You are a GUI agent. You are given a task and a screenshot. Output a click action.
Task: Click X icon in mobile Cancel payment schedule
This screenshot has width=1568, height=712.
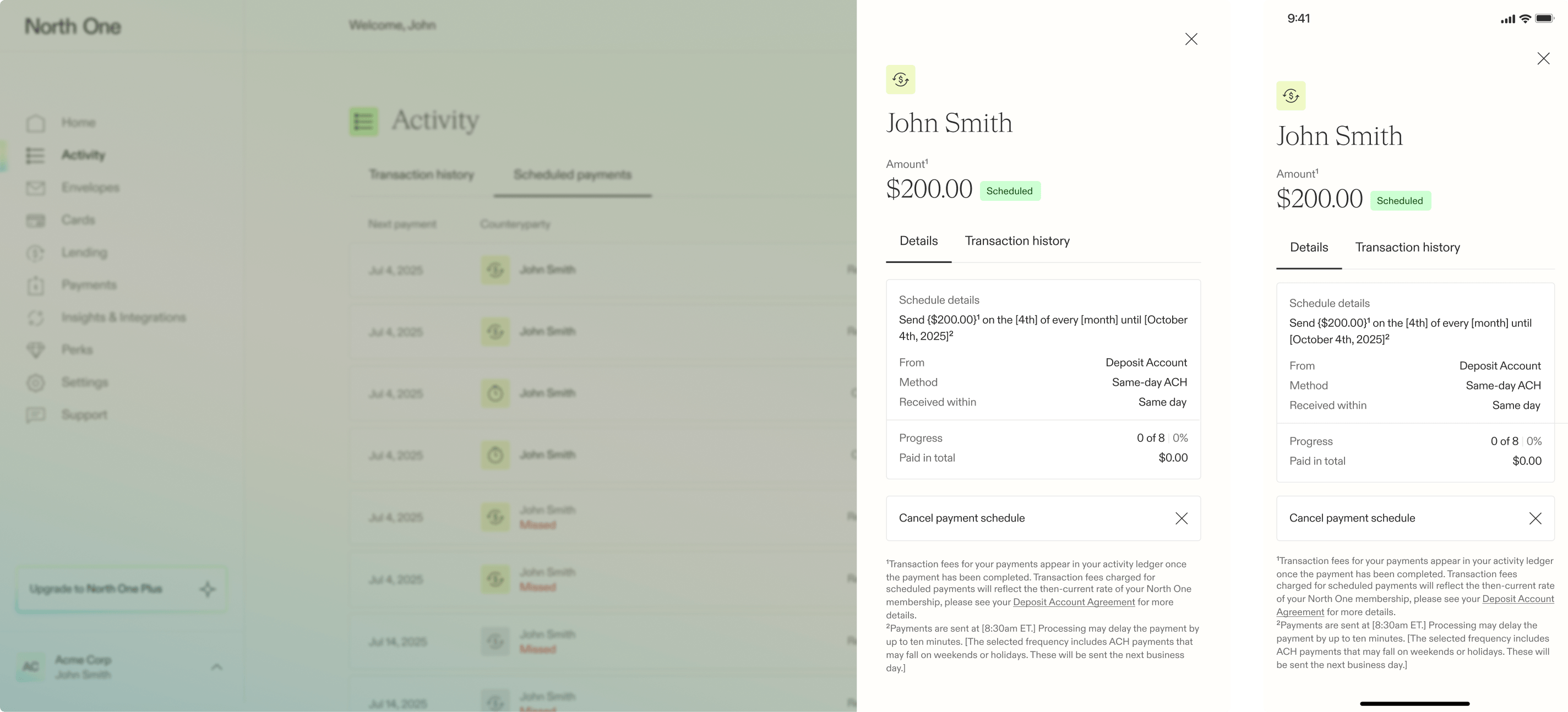(x=1535, y=518)
